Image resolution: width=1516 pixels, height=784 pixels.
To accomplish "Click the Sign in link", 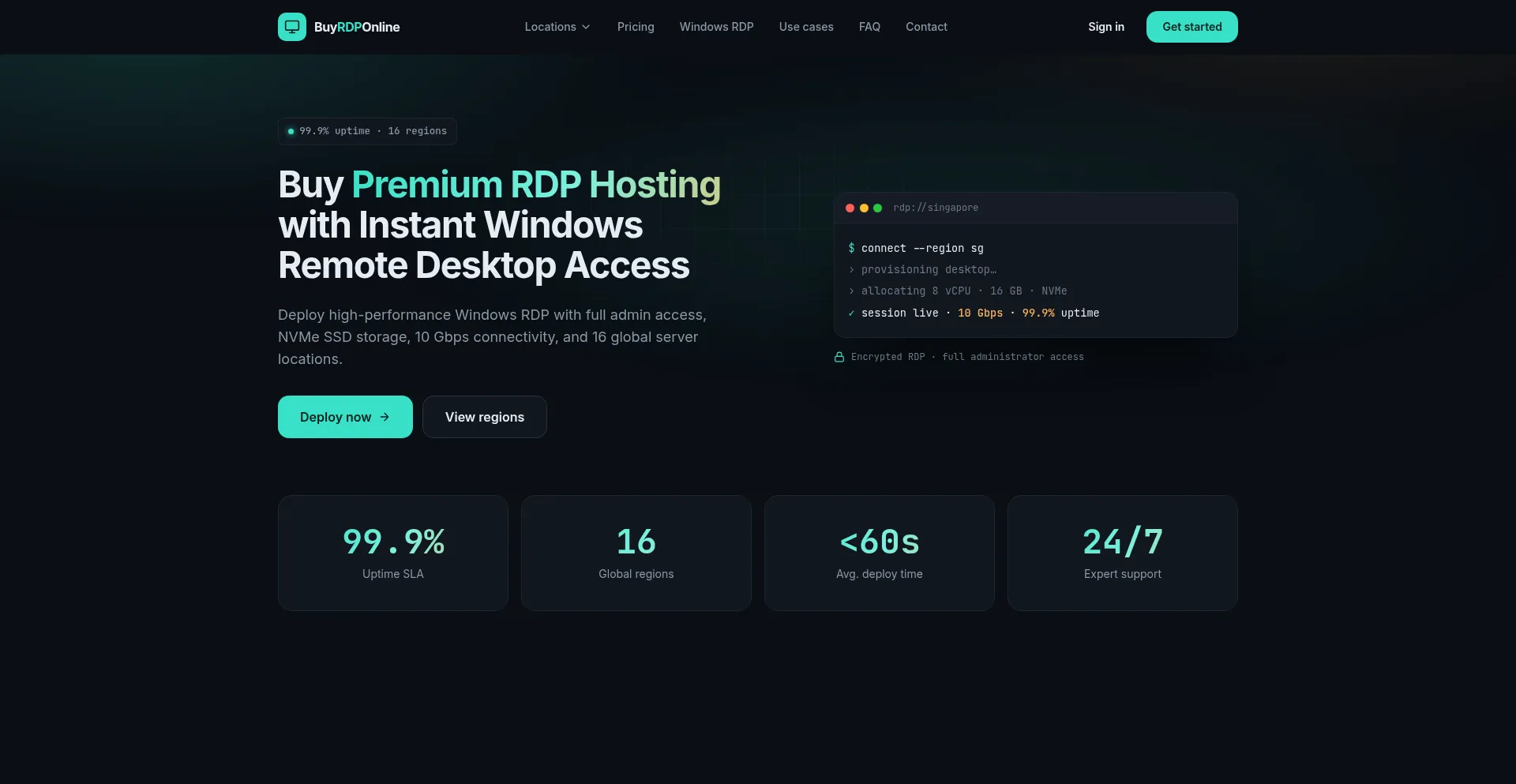I will click(x=1106, y=27).
